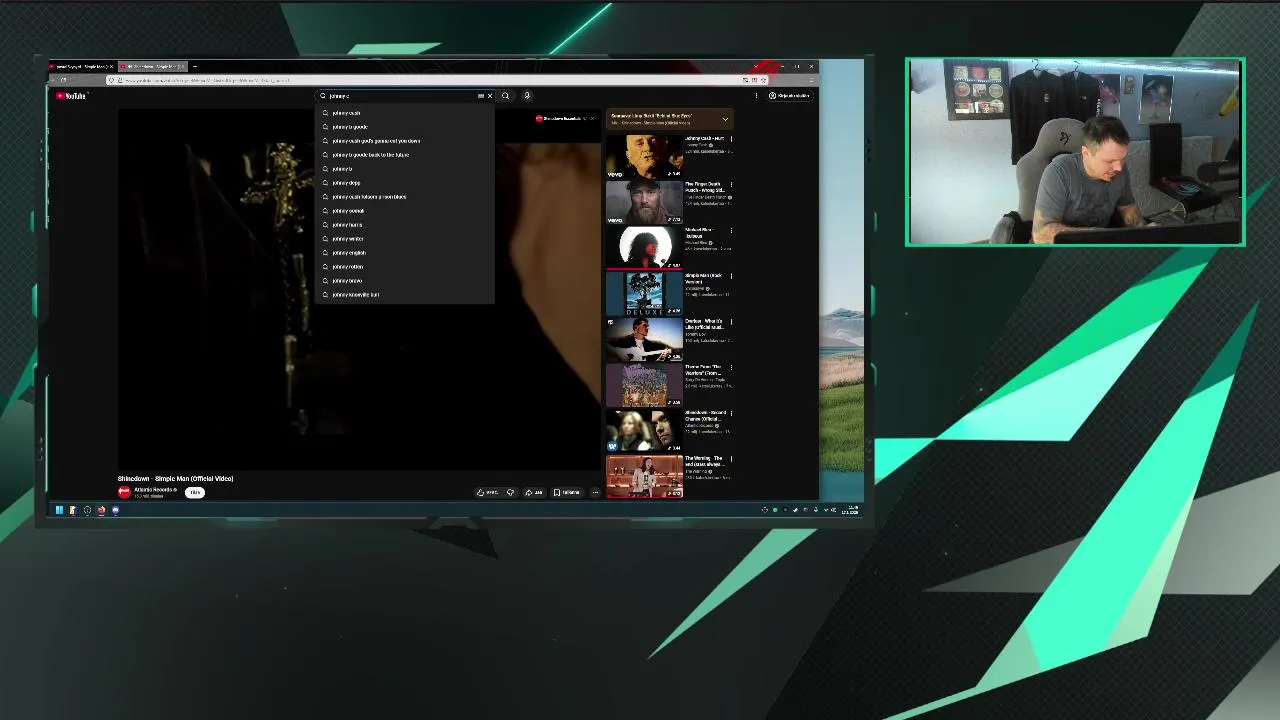Open the YouTube settings three-dot menu in header

pyautogui.click(x=756, y=96)
